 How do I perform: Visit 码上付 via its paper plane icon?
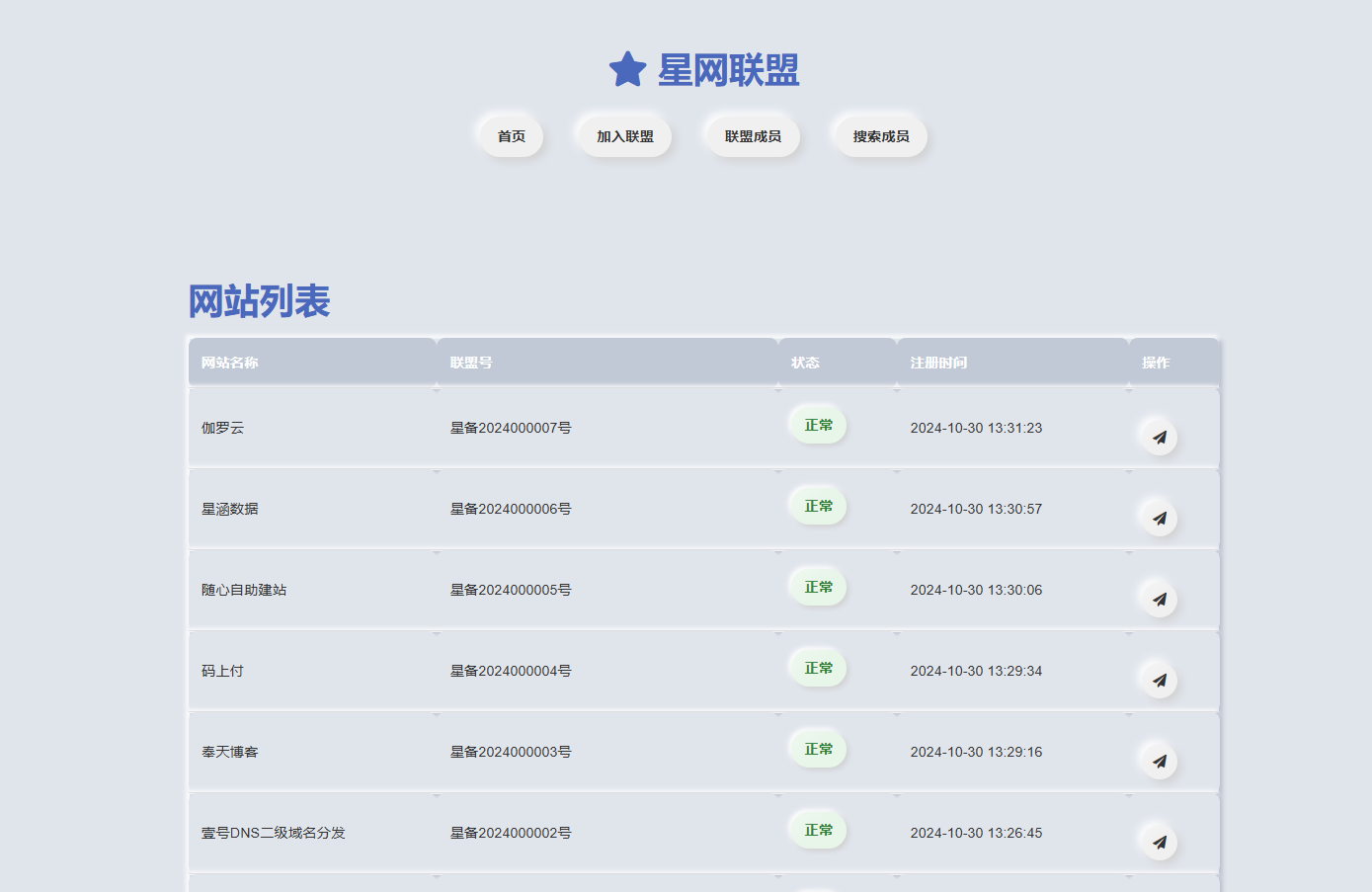pyautogui.click(x=1159, y=680)
